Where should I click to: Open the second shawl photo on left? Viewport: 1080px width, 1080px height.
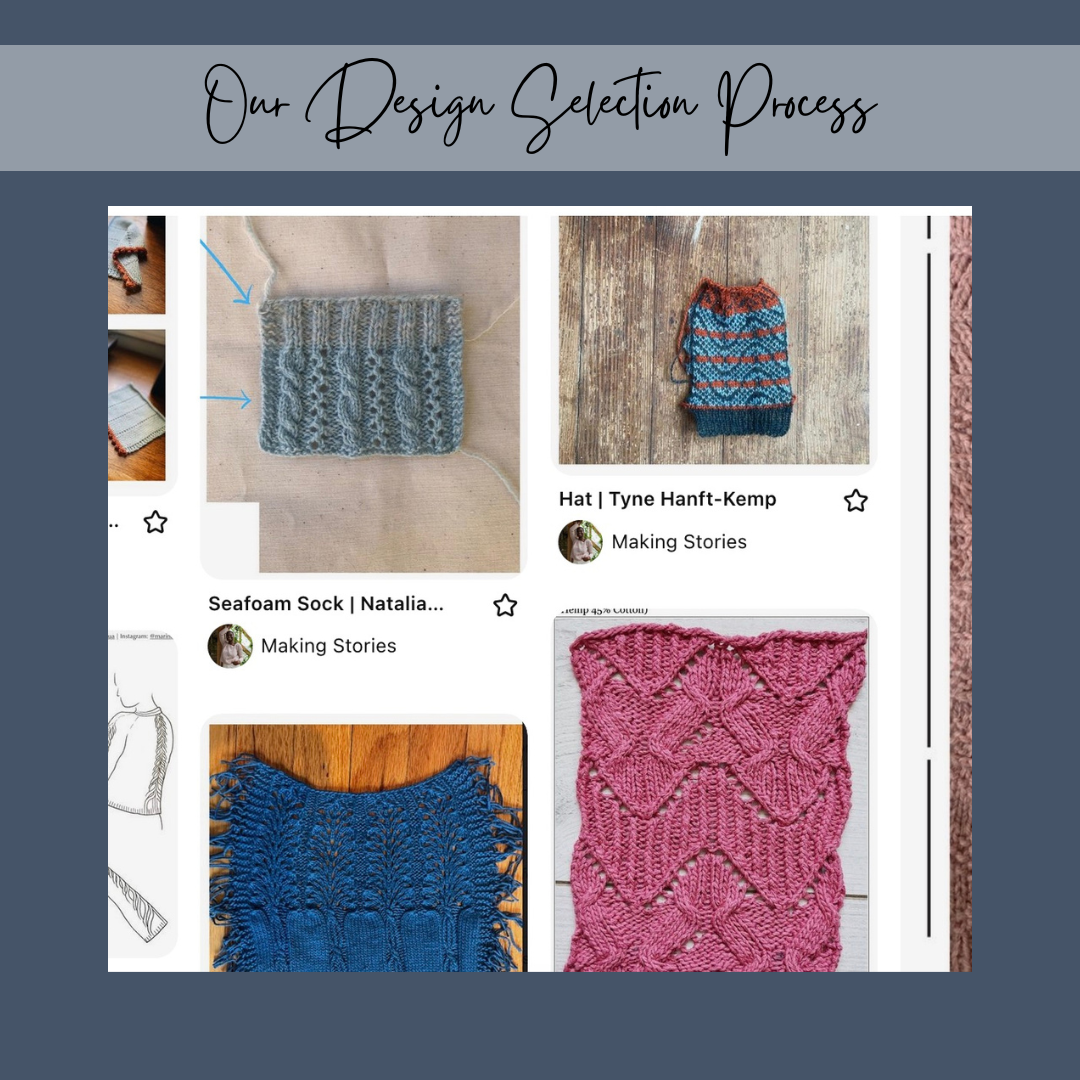(x=136, y=405)
